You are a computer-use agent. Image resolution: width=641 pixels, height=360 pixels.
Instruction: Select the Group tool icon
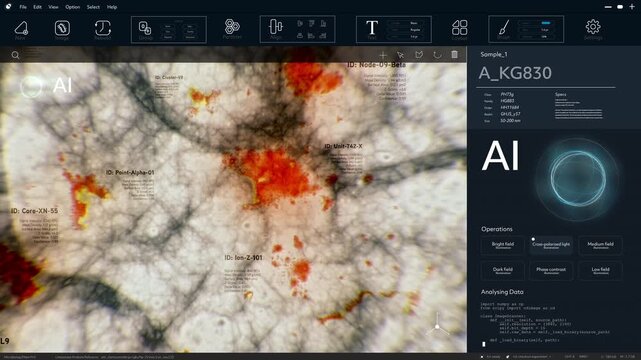(x=145, y=28)
